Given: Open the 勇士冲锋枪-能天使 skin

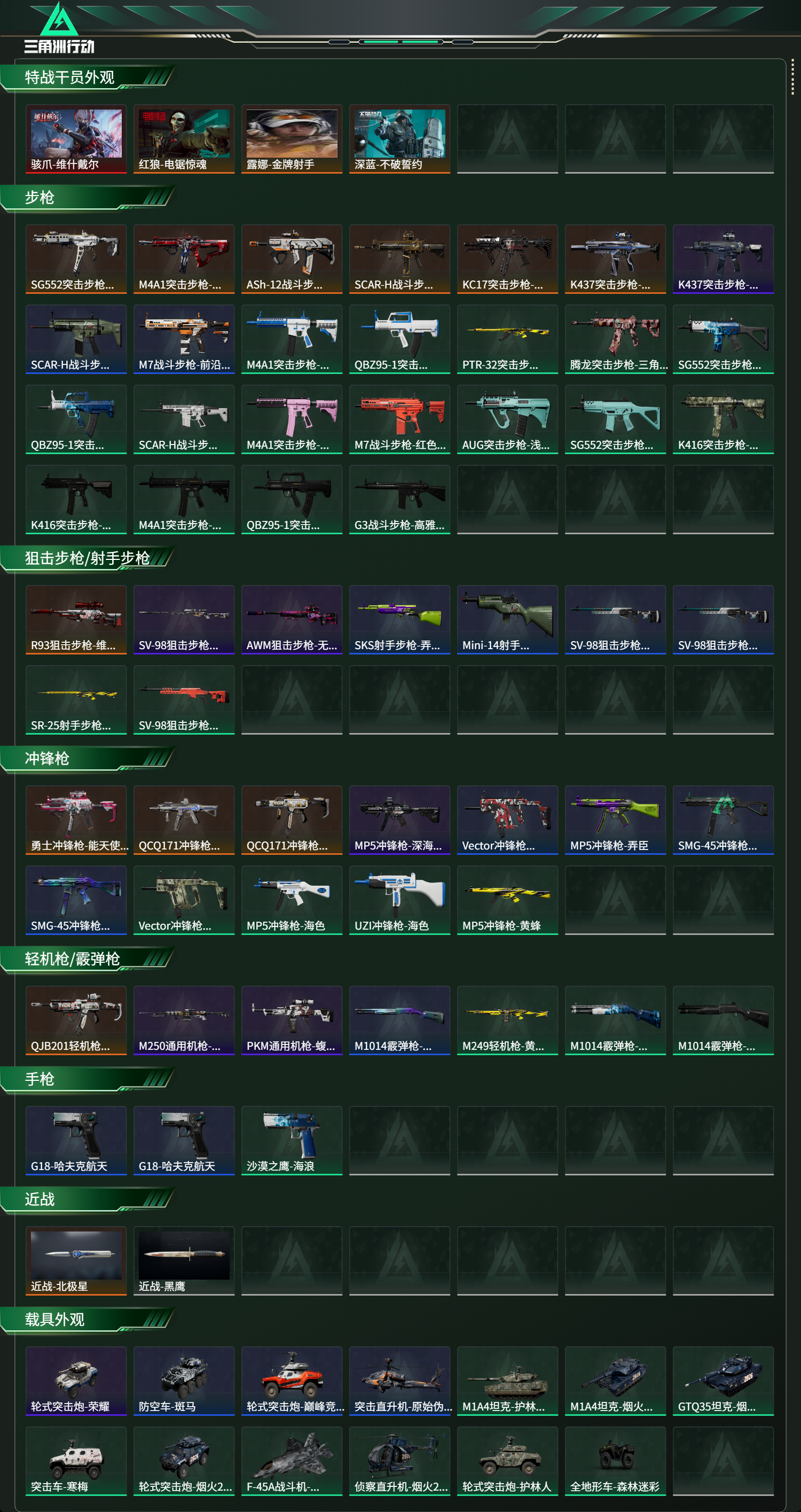Looking at the screenshot, I should pos(76,820).
